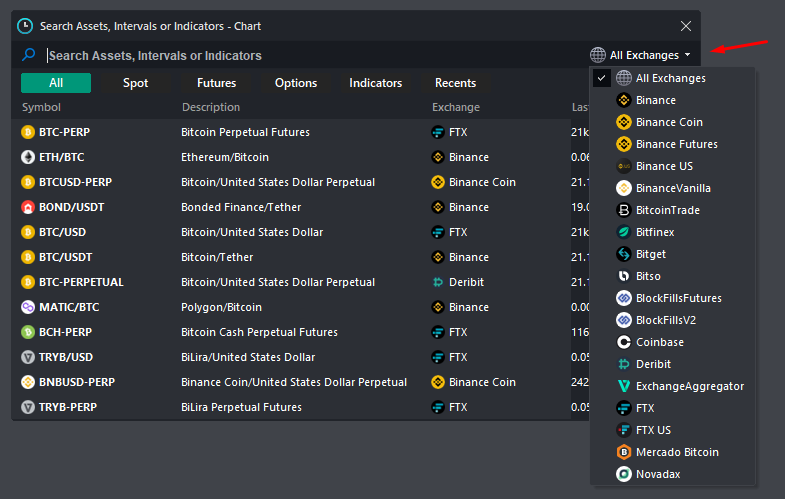The height and width of the screenshot is (499, 785).
Task: Select the Spot filter tab
Action: point(136,83)
